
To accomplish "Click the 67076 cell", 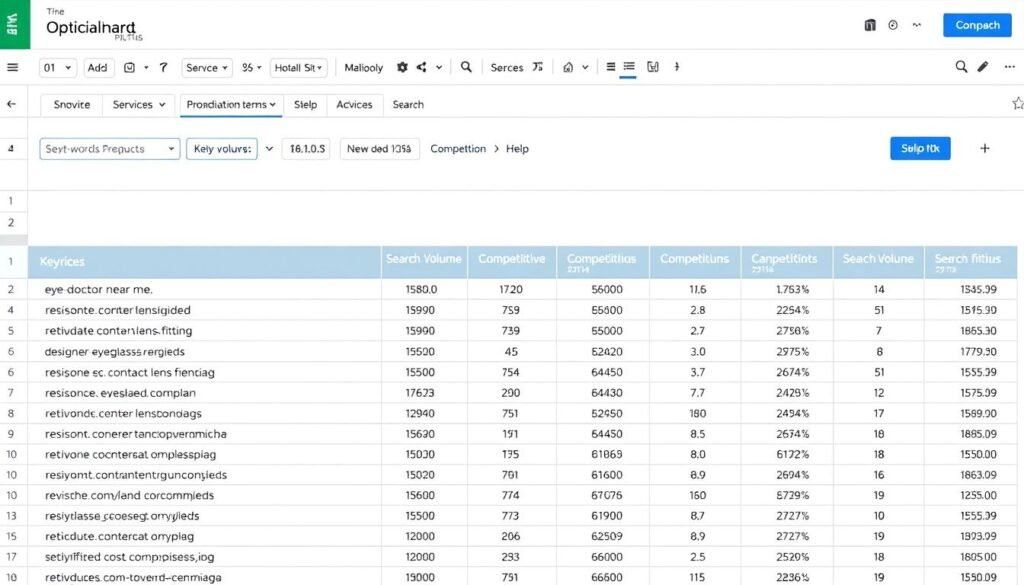I will tap(603, 495).
